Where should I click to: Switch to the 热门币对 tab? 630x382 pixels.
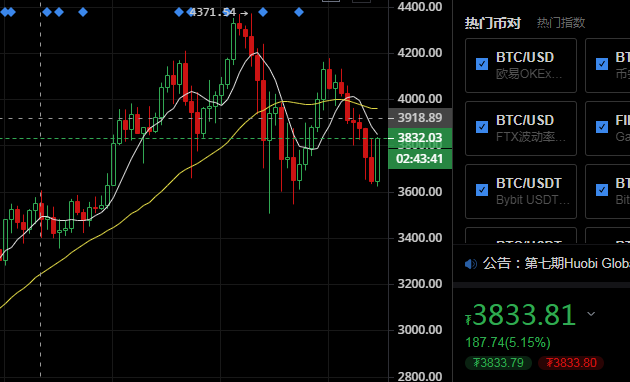click(x=493, y=23)
